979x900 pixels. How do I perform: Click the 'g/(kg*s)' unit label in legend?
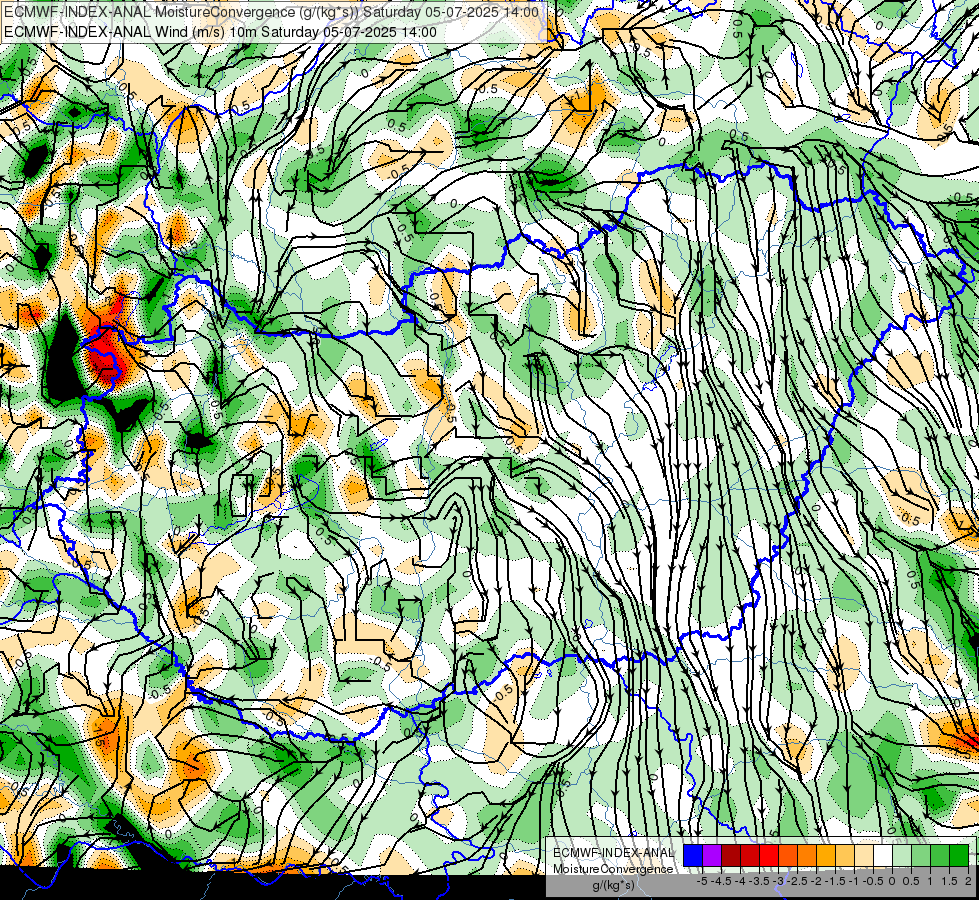(x=613, y=885)
